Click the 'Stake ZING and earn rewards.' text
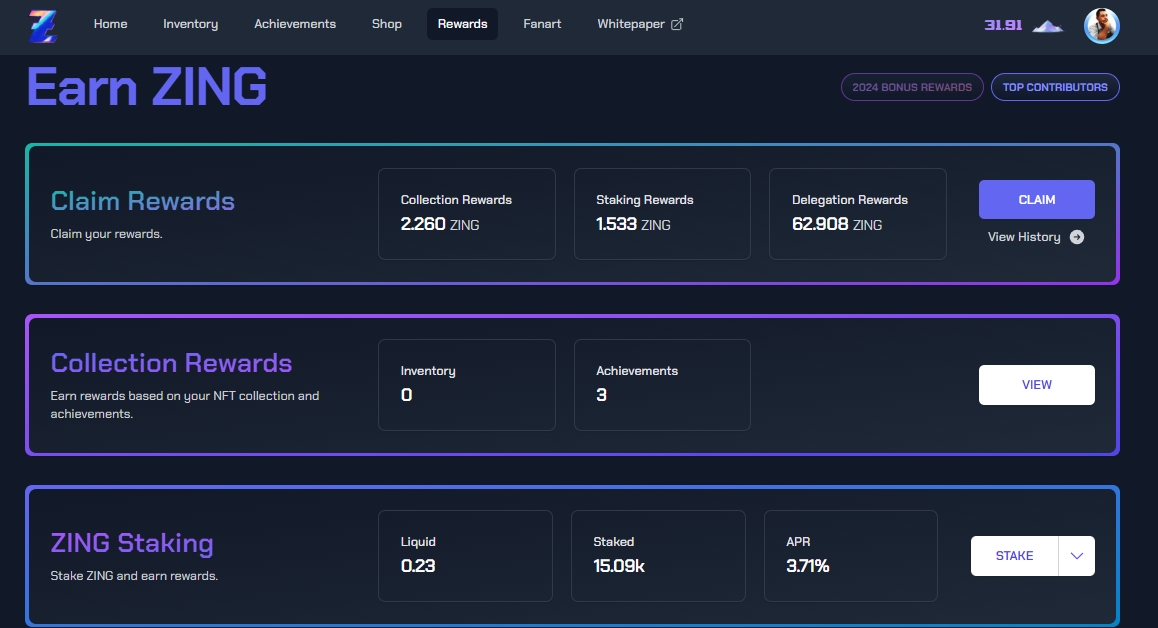This screenshot has width=1158, height=628. (134, 576)
